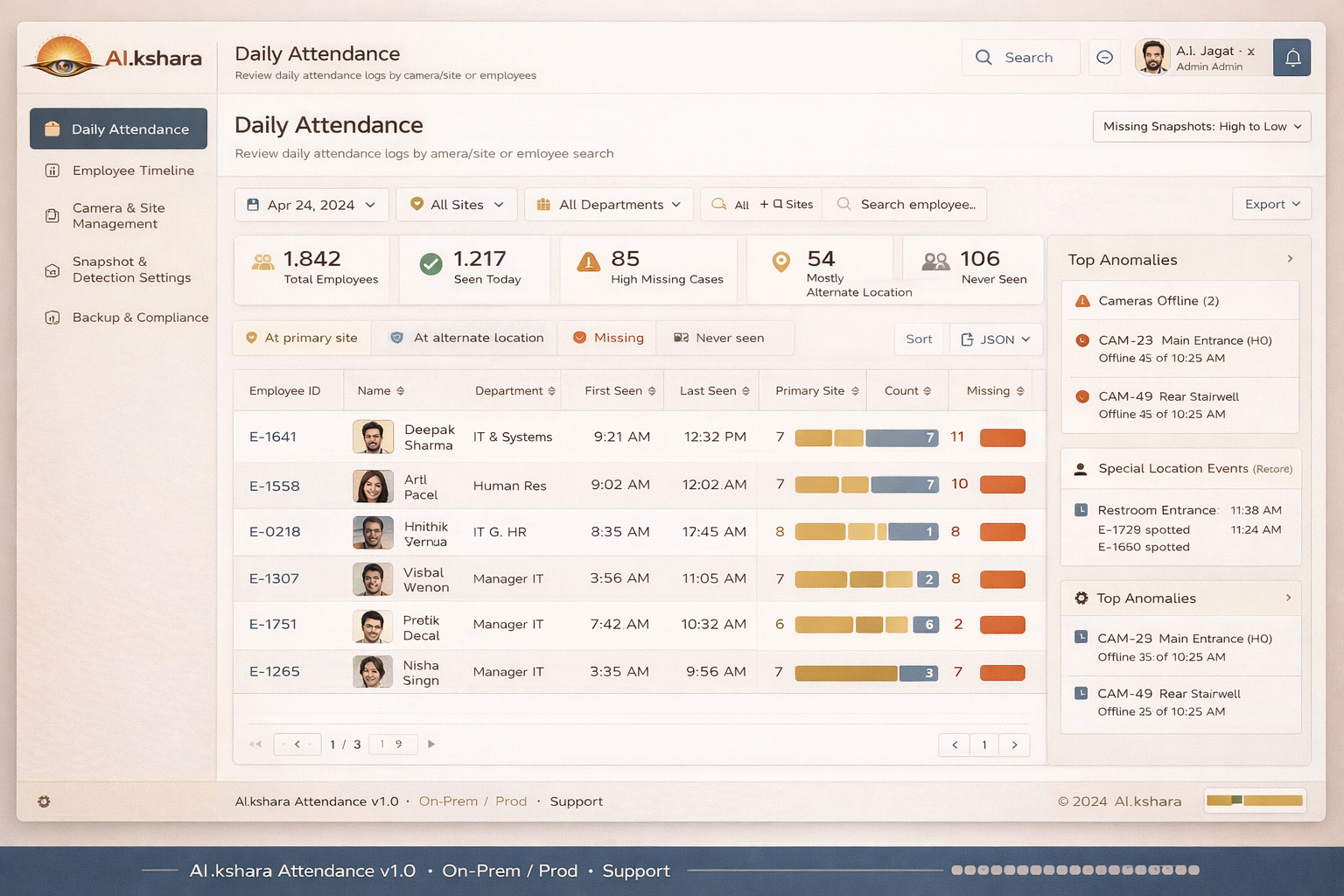
Task: Toggle the + Sites scope option
Action: [787, 205]
